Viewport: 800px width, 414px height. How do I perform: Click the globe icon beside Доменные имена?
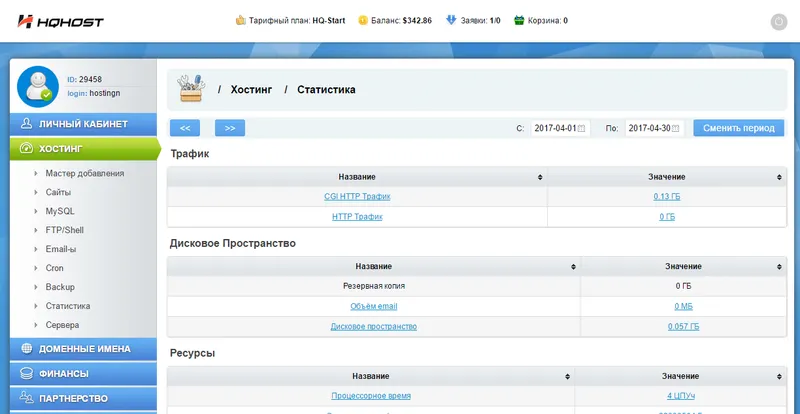pyautogui.click(x=27, y=349)
